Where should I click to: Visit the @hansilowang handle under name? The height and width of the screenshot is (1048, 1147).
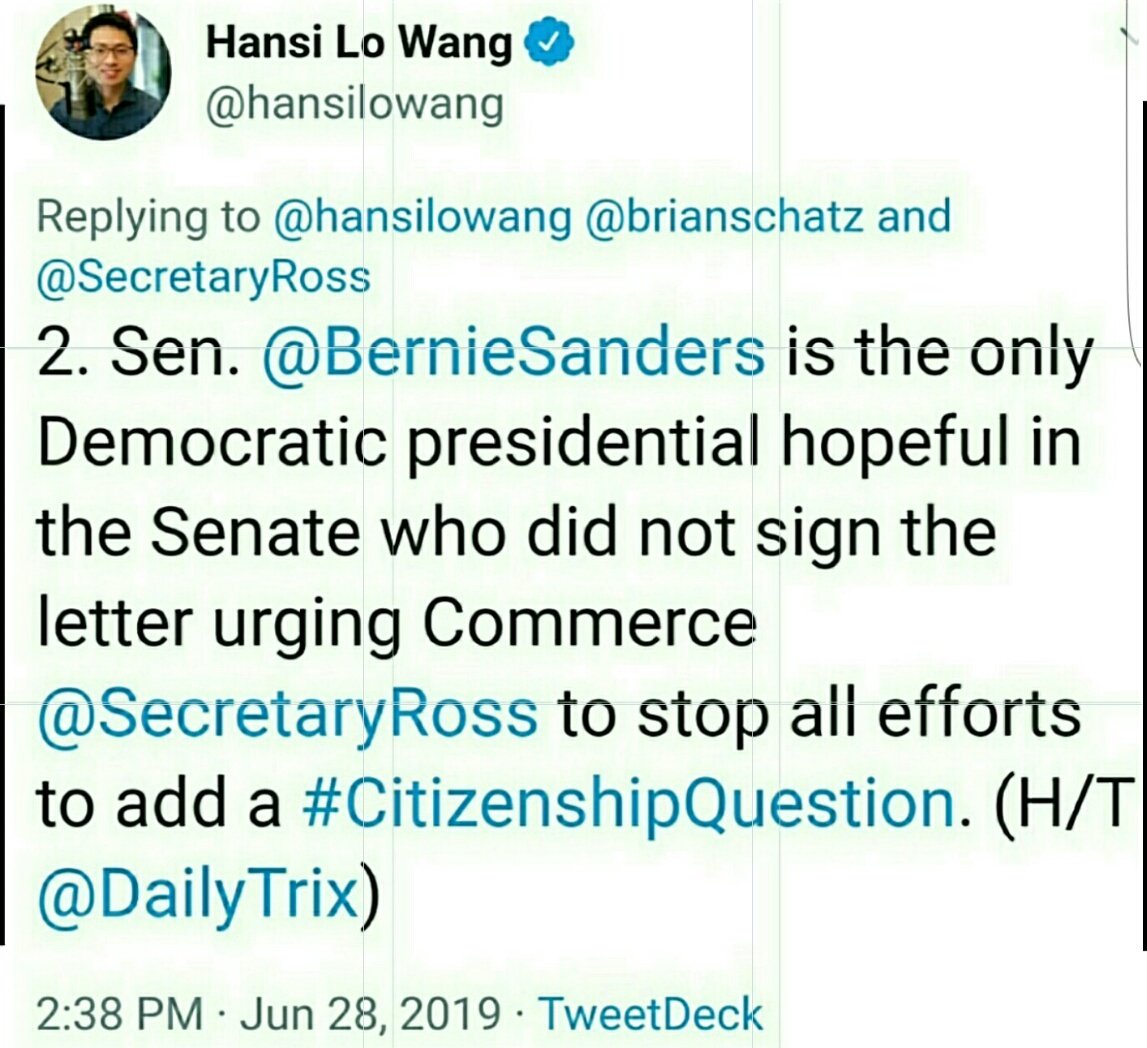[356, 105]
